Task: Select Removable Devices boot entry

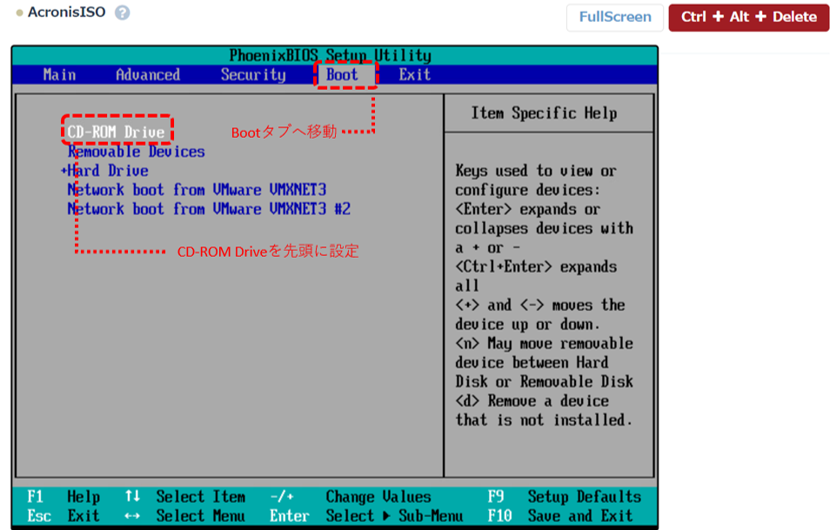Action: 136,152
